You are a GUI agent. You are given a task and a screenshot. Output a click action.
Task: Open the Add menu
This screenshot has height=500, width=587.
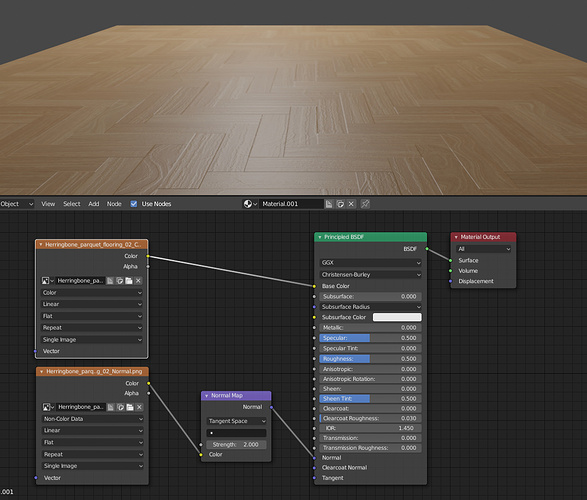(94, 204)
